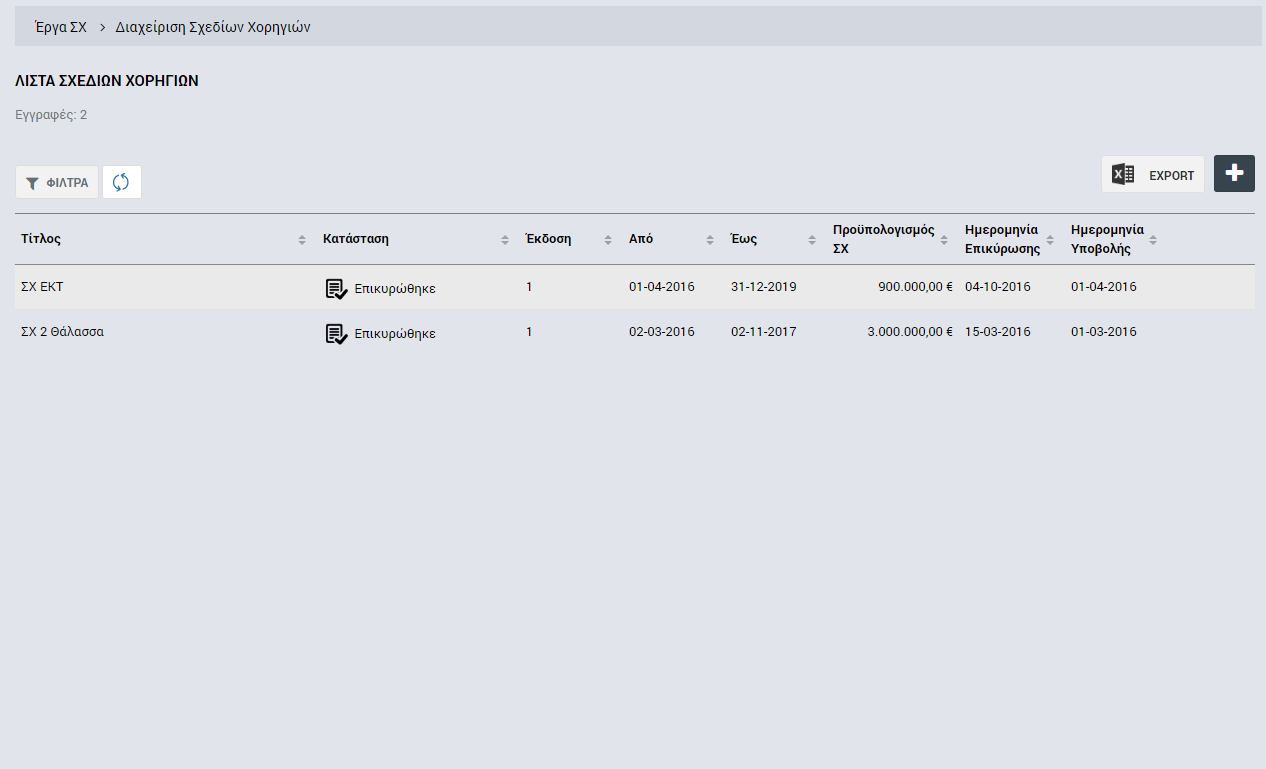Sort by Ημερομηνία Επικύρωσης column arrows

[x=1050, y=240]
